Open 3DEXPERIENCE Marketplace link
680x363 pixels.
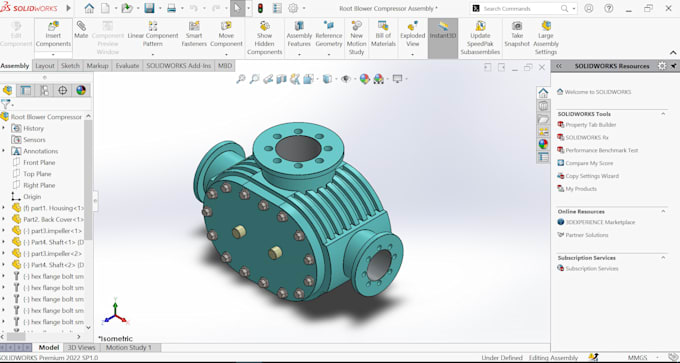point(600,222)
